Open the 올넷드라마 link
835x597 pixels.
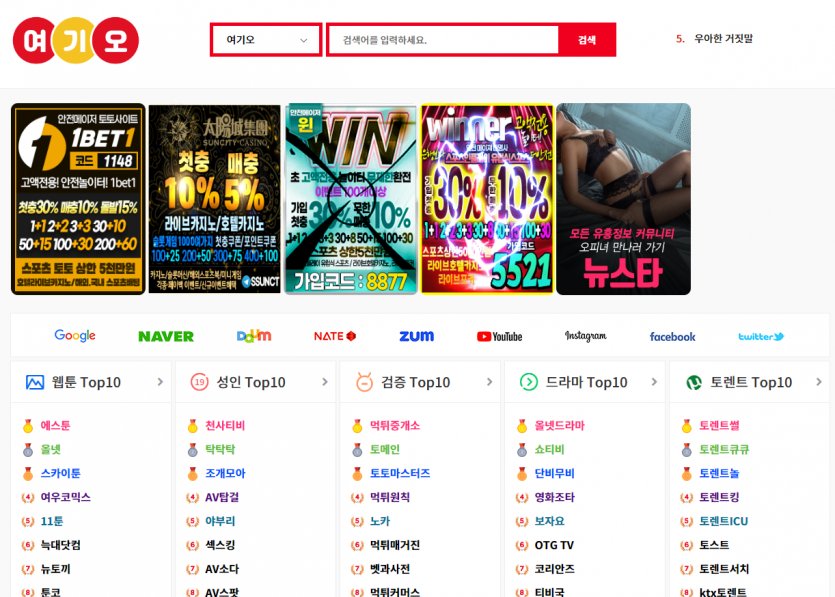[x=560, y=426]
